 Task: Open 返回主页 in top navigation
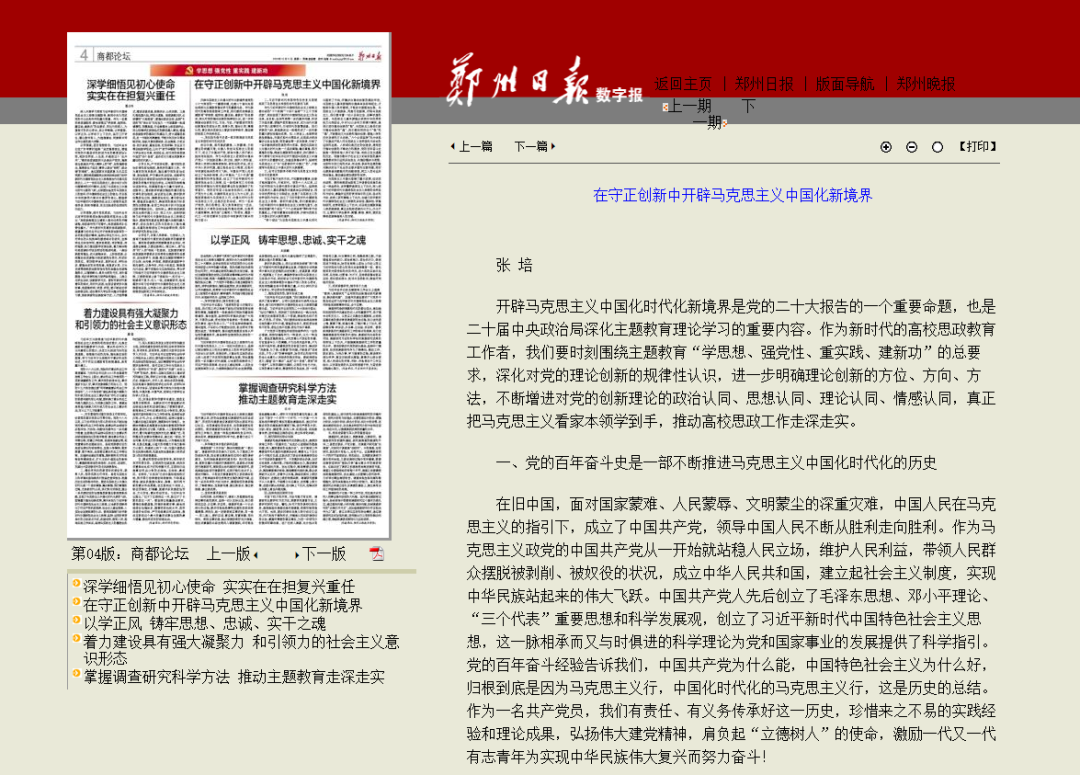(x=683, y=84)
